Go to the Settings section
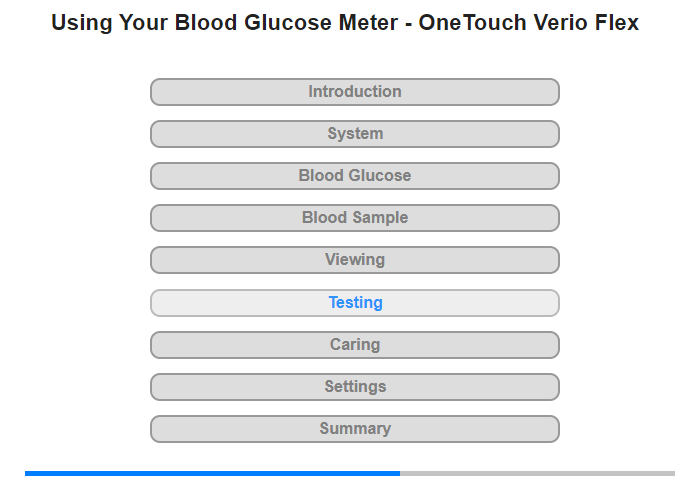Screen dimensions: 700x480 pos(354,387)
